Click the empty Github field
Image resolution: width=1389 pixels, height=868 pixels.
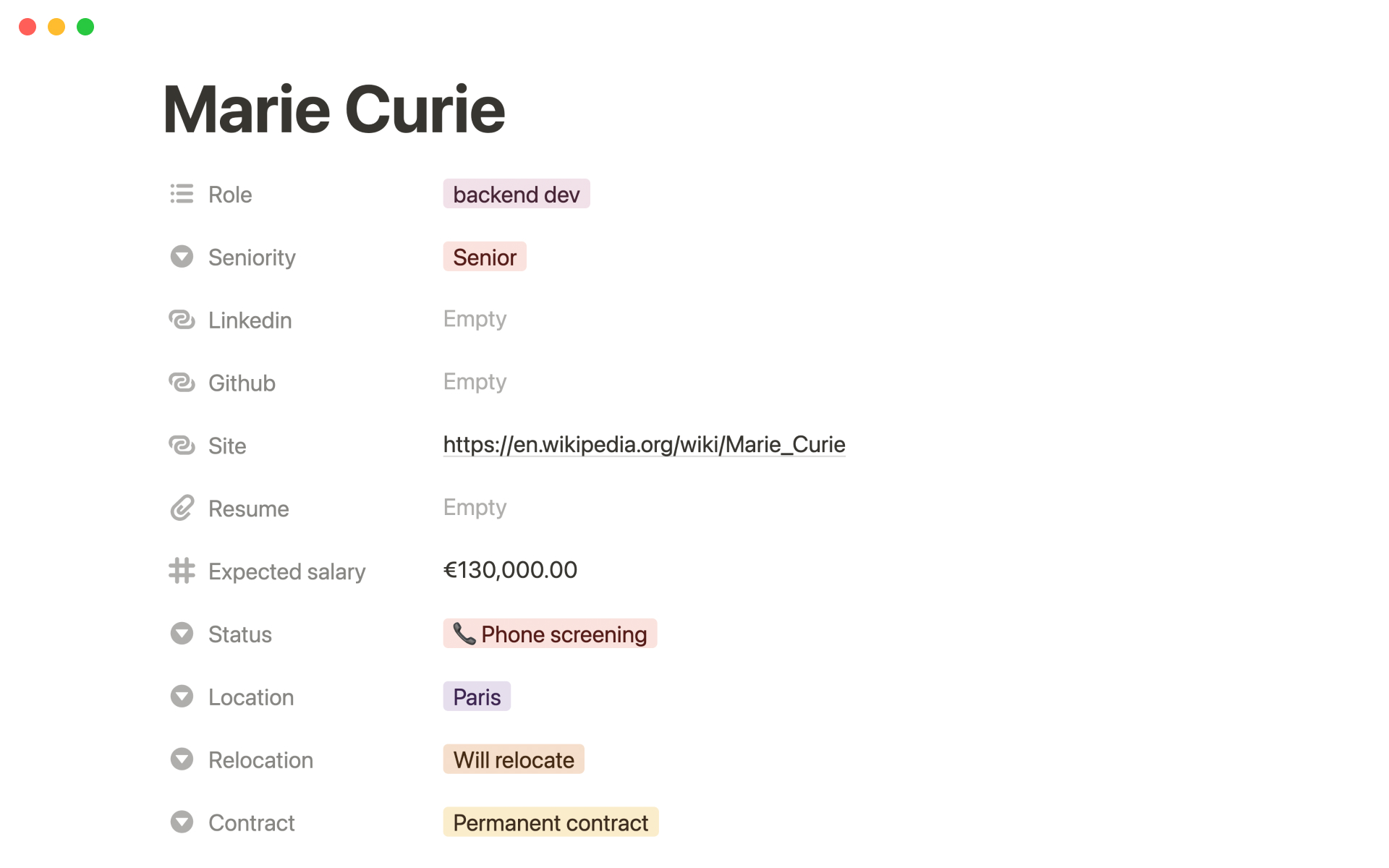click(475, 382)
